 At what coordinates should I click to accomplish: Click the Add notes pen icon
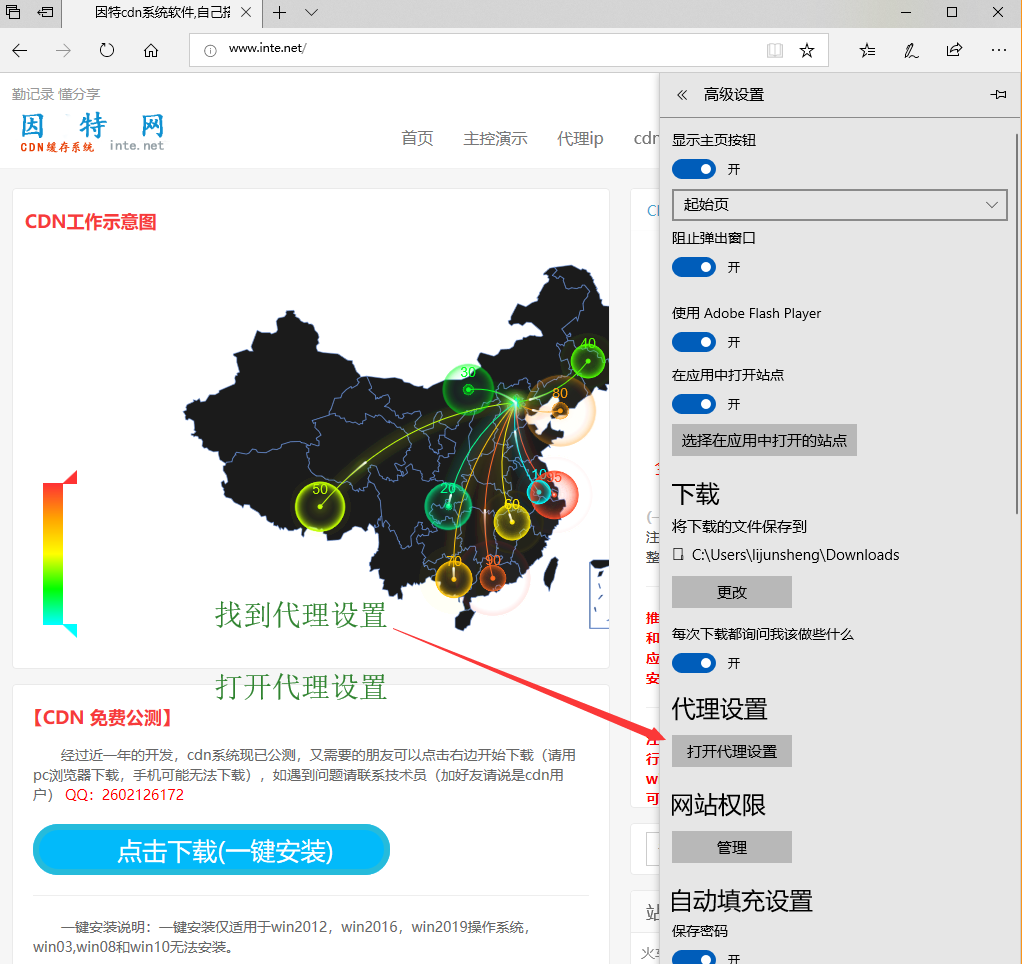point(911,50)
